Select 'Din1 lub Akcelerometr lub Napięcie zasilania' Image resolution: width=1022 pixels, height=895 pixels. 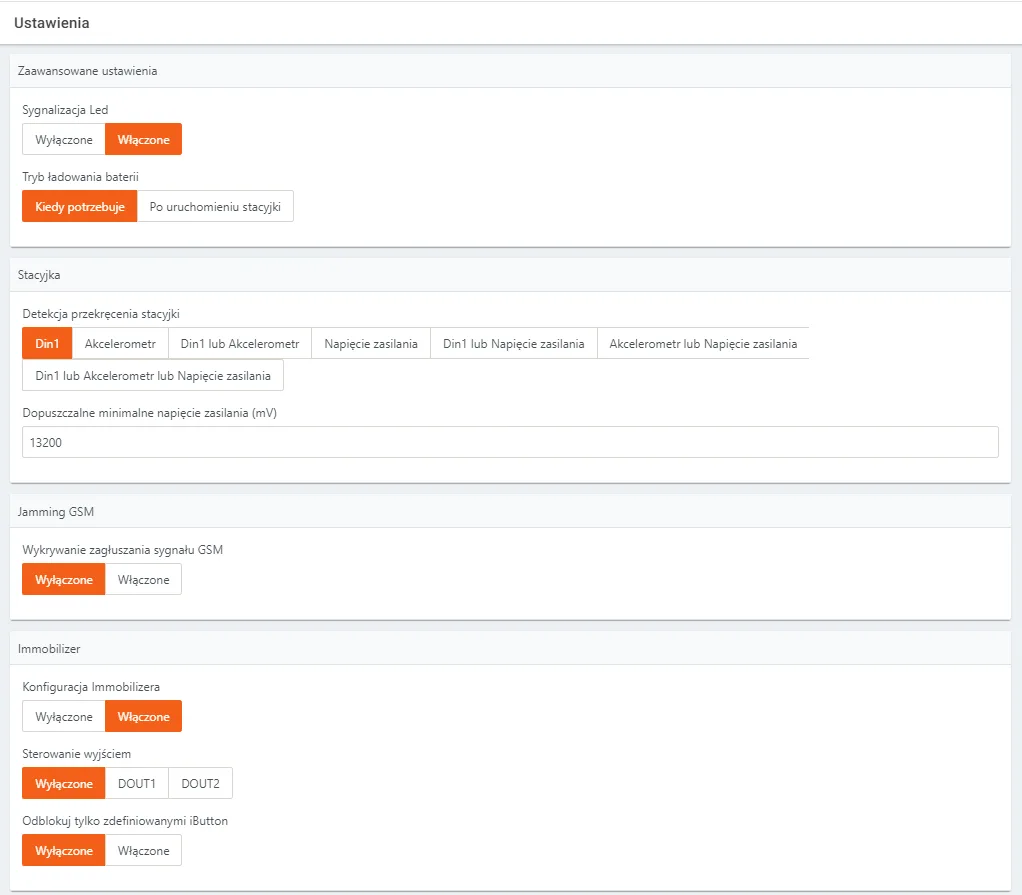click(153, 376)
